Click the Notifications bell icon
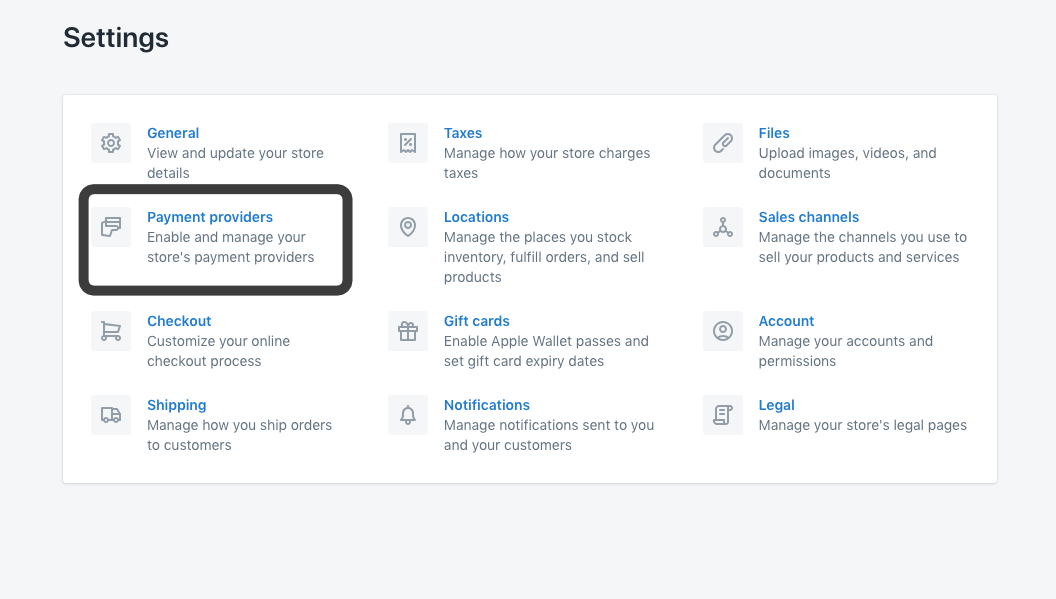The width and height of the screenshot is (1056, 599). (x=408, y=415)
